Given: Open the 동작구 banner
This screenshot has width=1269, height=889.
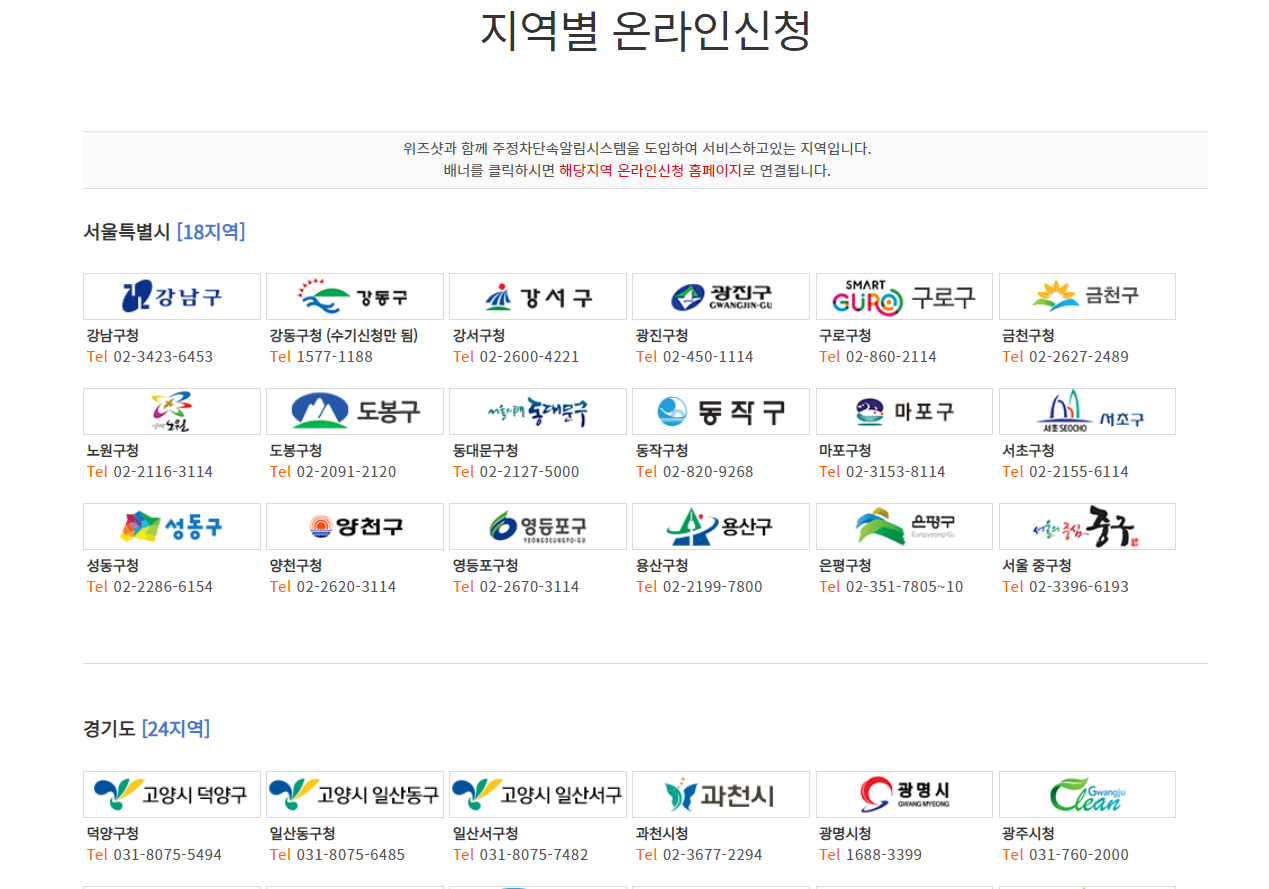Looking at the screenshot, I should point(721,411).
